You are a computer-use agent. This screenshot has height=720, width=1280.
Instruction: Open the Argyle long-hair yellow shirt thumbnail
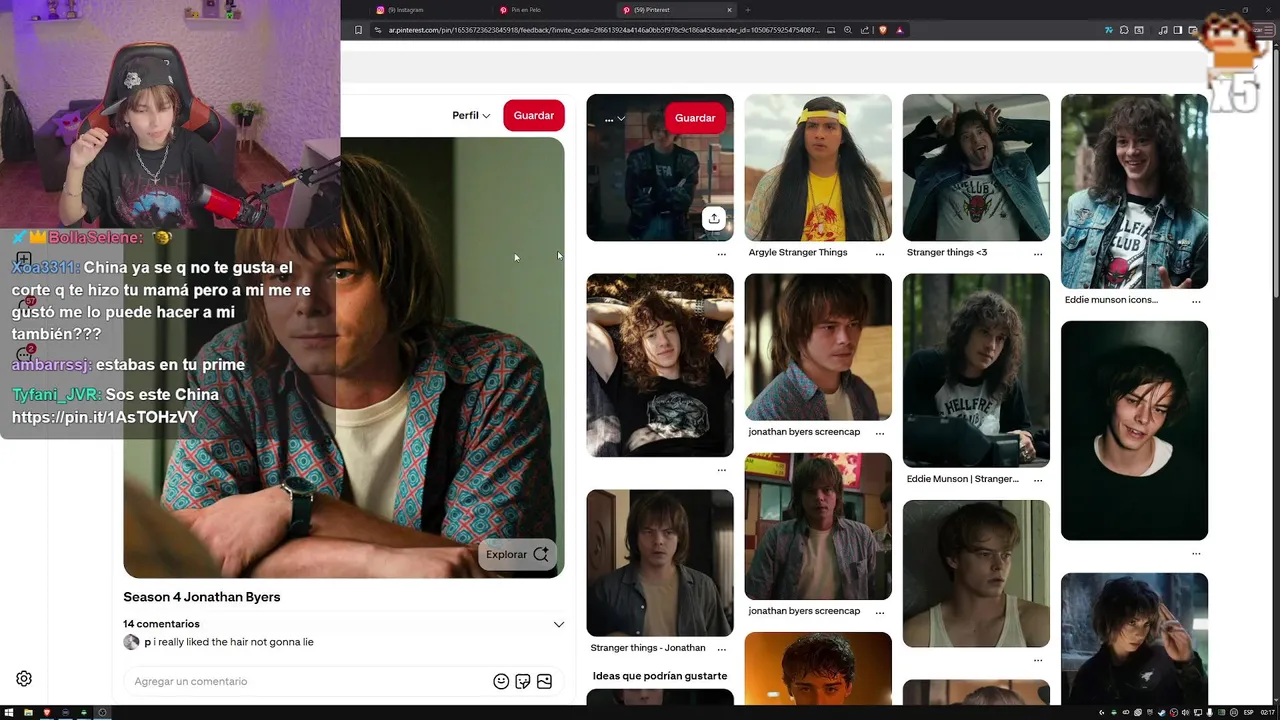click(x=818, y=167)
